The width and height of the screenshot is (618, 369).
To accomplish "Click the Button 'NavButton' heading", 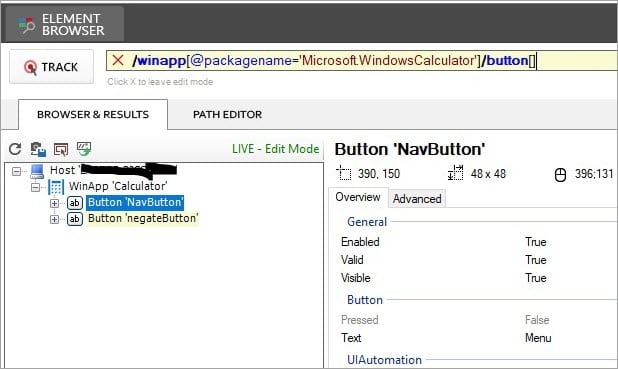I will click(x=410, y=149).
